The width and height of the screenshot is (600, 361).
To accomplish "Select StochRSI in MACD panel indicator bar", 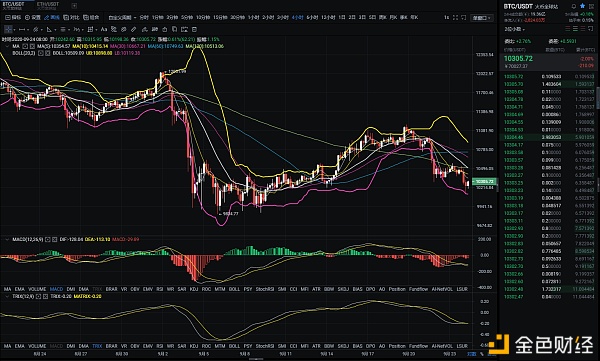I will pyautogui.click(x=265, y=289).
